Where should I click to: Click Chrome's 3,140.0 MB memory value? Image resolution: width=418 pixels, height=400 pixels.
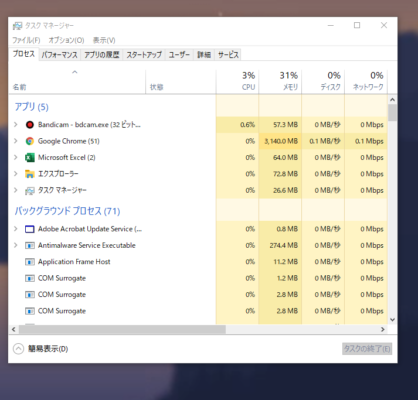pyautogui.click(x=281, y=141)
